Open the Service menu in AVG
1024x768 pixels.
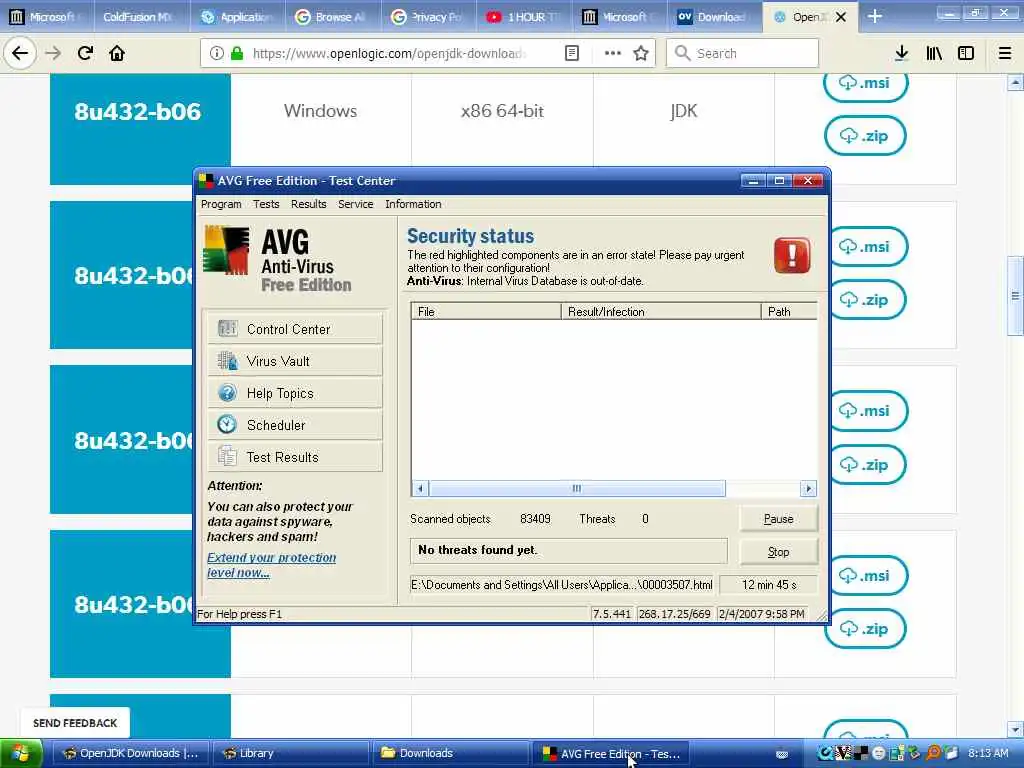click(x=355, y=204)
